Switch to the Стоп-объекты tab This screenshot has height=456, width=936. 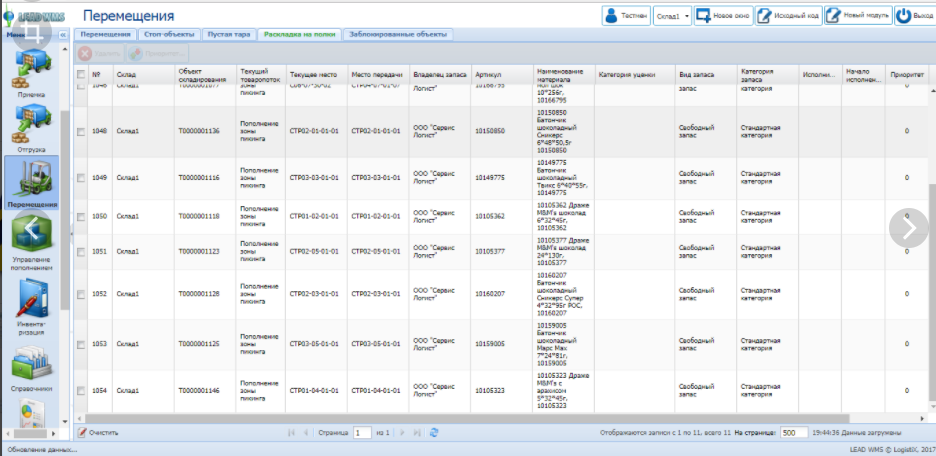(x=169, y=34)
